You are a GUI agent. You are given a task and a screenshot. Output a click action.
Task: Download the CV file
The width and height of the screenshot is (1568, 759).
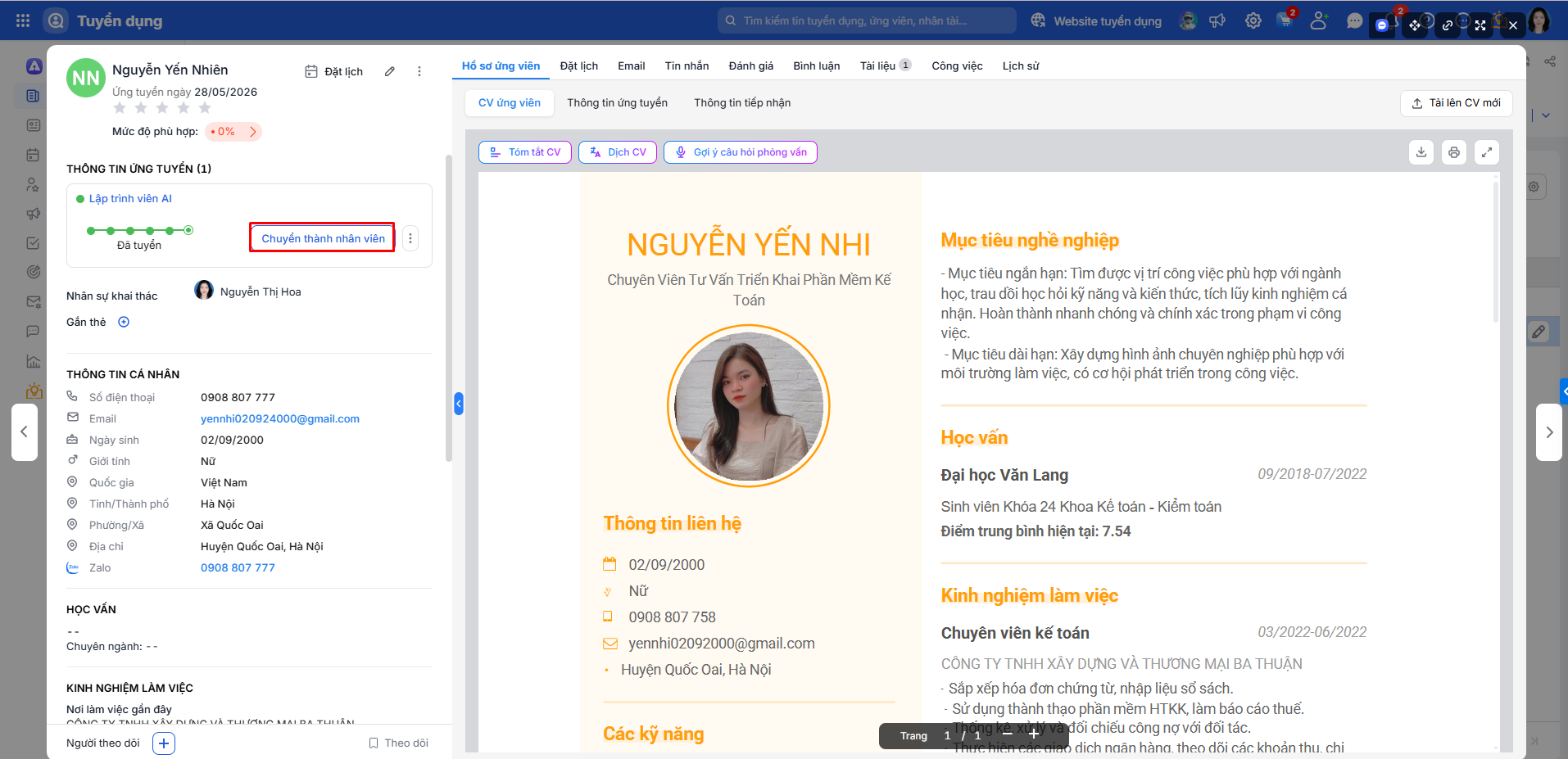[x=1421, y=152]
